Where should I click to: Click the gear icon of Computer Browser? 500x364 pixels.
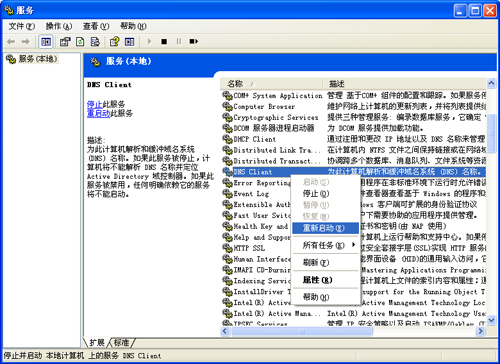coord(227,107)
